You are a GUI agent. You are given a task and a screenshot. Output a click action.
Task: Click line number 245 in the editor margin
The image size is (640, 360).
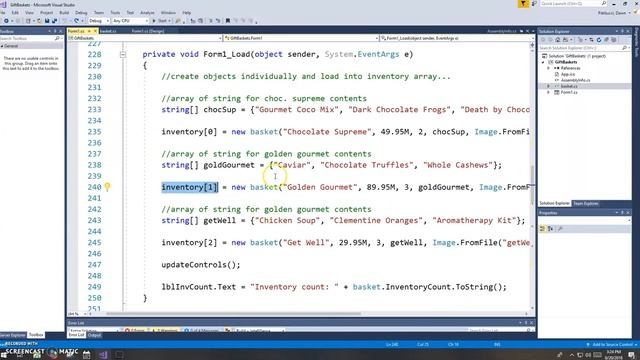[x=94, y=243]
